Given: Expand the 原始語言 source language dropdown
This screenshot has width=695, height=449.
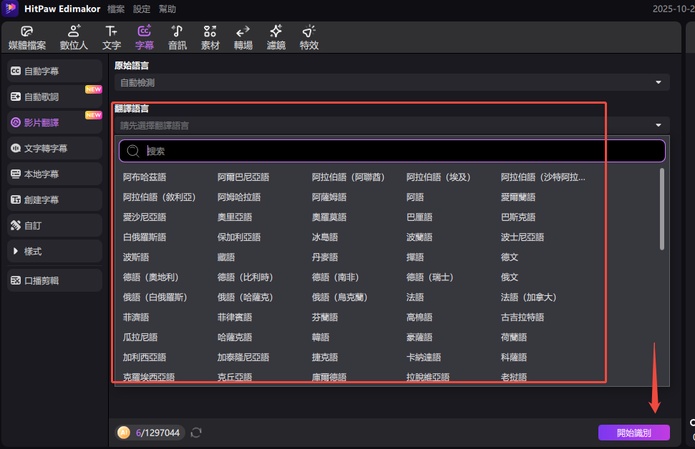Looking at the screenshot, I should pos(659,82).
